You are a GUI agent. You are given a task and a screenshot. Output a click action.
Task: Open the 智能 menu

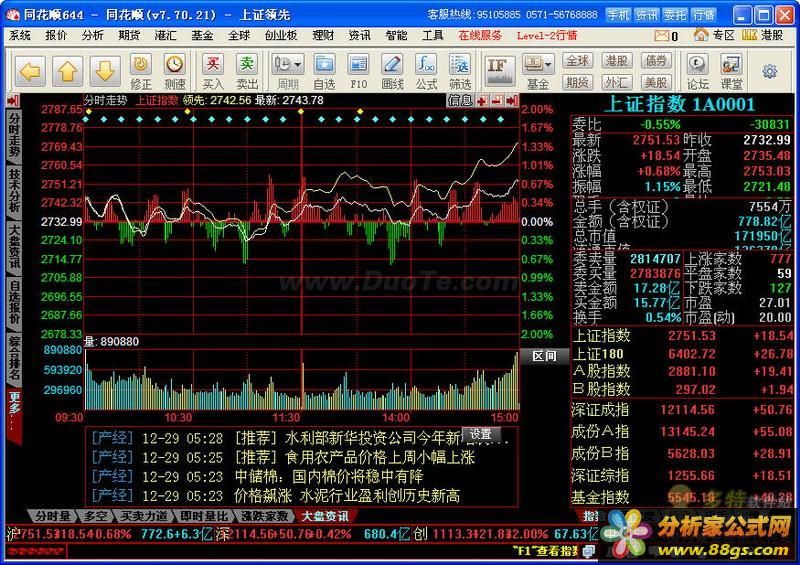pos(396,35)
